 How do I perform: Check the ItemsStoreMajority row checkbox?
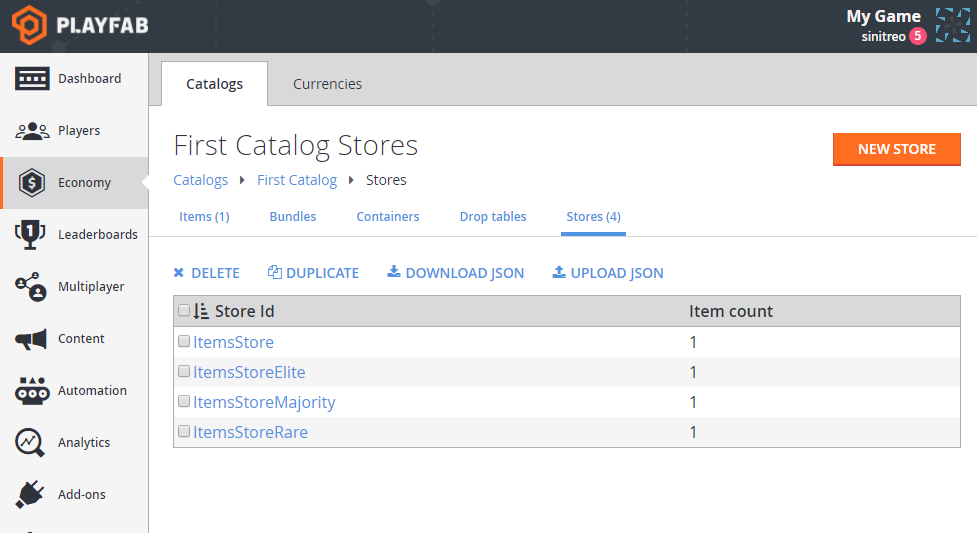[x=184, y=401]
